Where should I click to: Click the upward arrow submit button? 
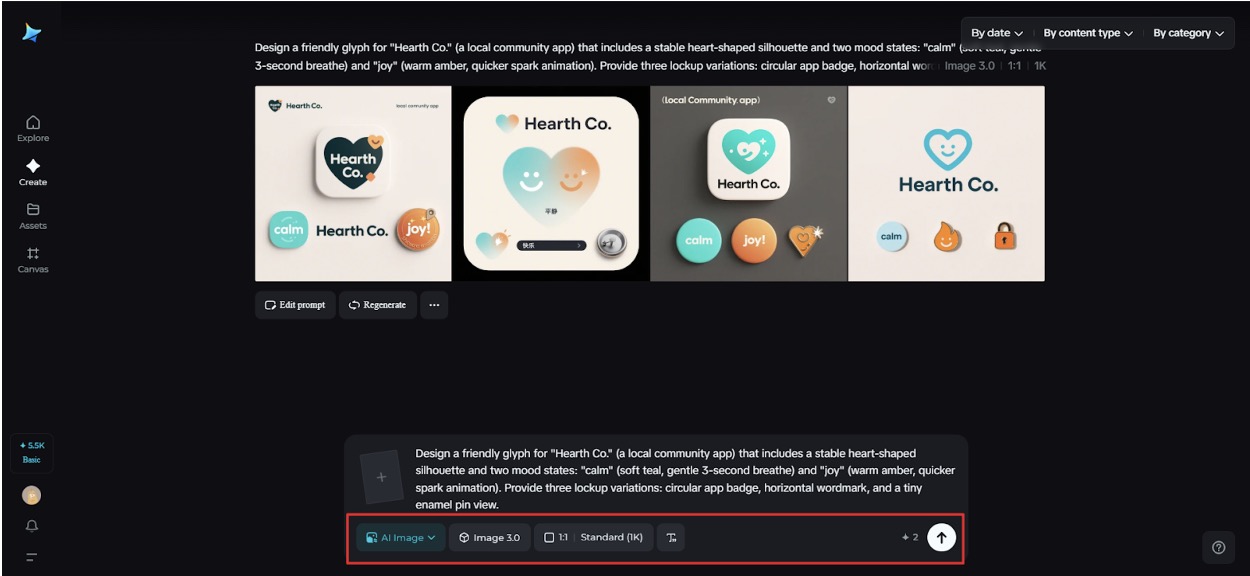(x=940, y=537)
